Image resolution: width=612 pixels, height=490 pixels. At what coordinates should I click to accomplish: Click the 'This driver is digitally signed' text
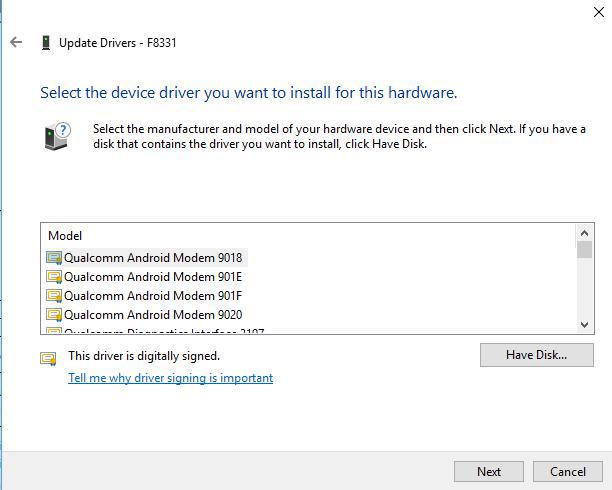[x=144, y=356]
